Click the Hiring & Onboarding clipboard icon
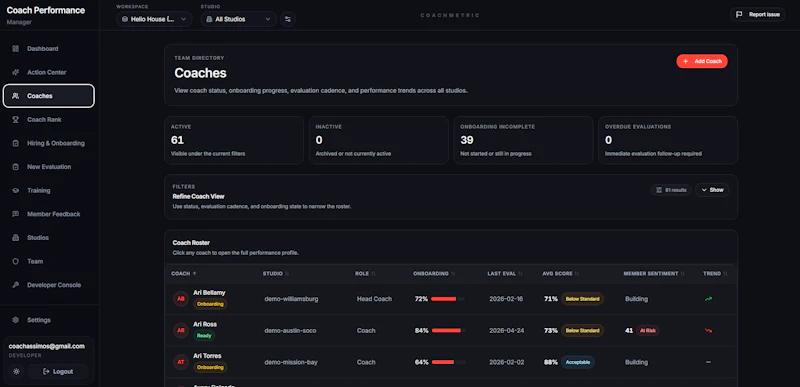The height and width of the screenshot is (387, 800). point(15,143)
